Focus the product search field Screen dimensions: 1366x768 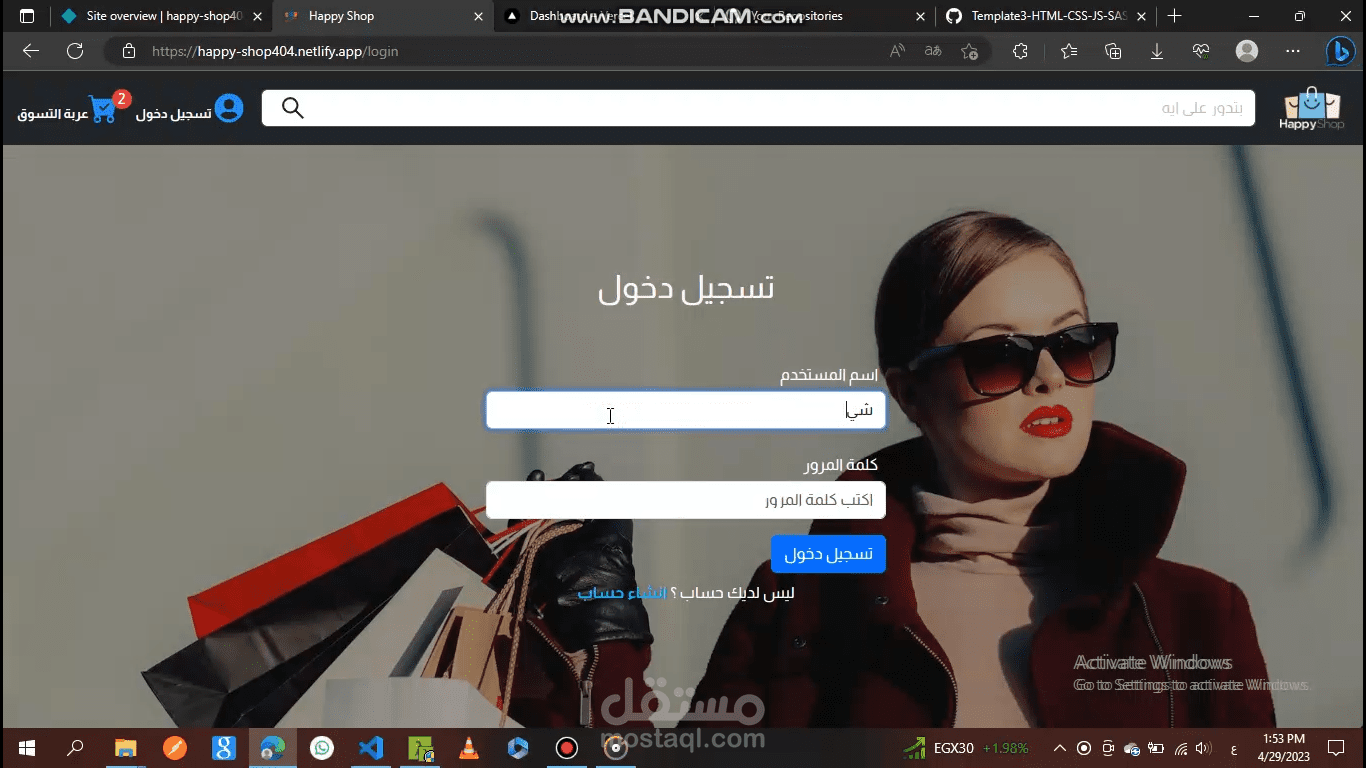point(758,108)
